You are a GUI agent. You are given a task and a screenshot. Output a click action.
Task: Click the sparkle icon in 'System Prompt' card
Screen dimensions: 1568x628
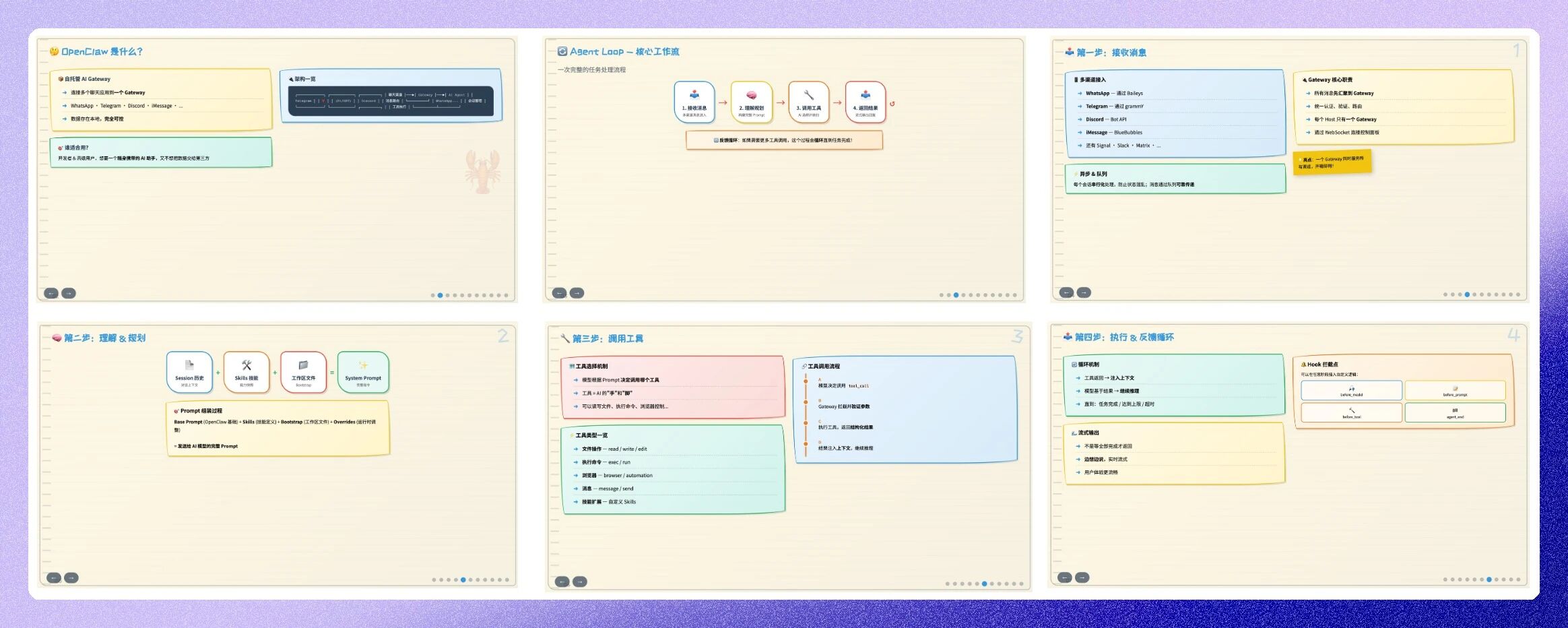363,365
